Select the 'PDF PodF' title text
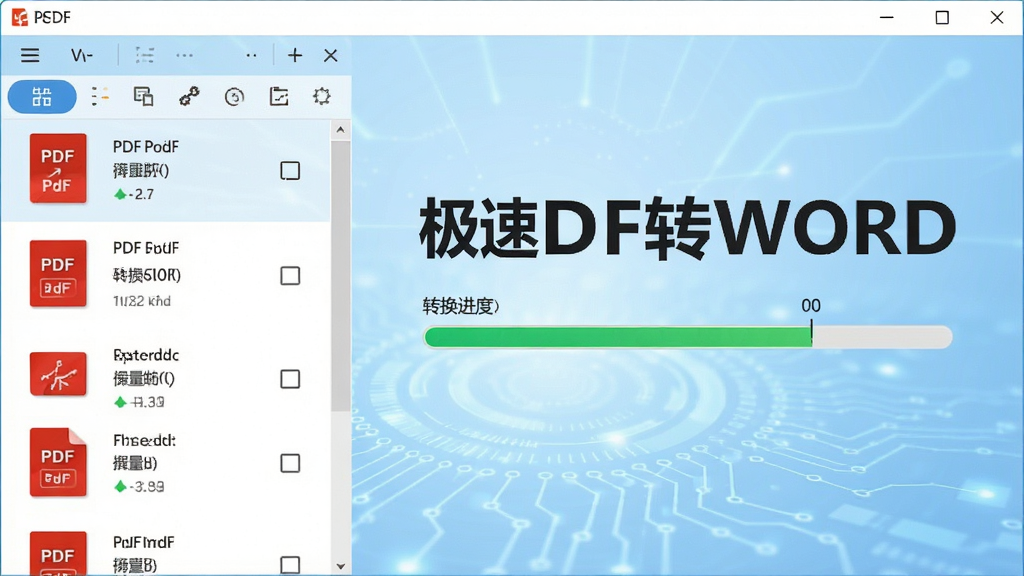The width and height of the screenshot is (1024, 576). click(x=146, y=147)
